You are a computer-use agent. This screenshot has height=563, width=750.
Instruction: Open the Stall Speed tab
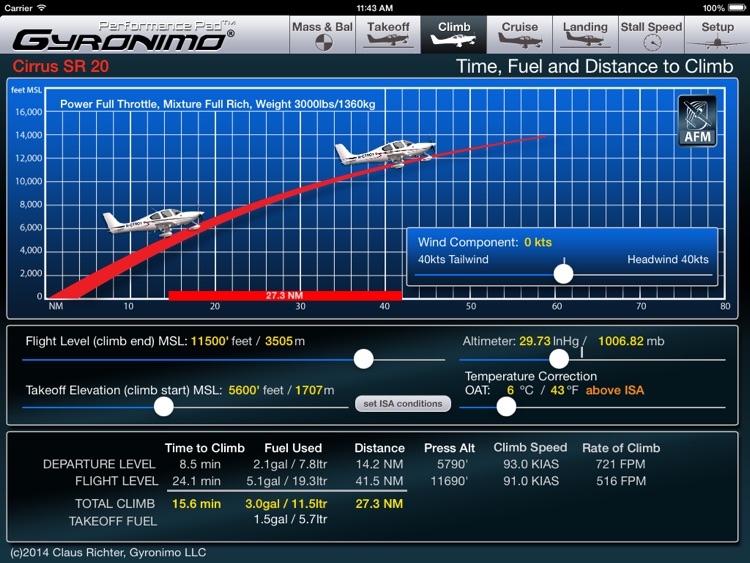point(651,34)
